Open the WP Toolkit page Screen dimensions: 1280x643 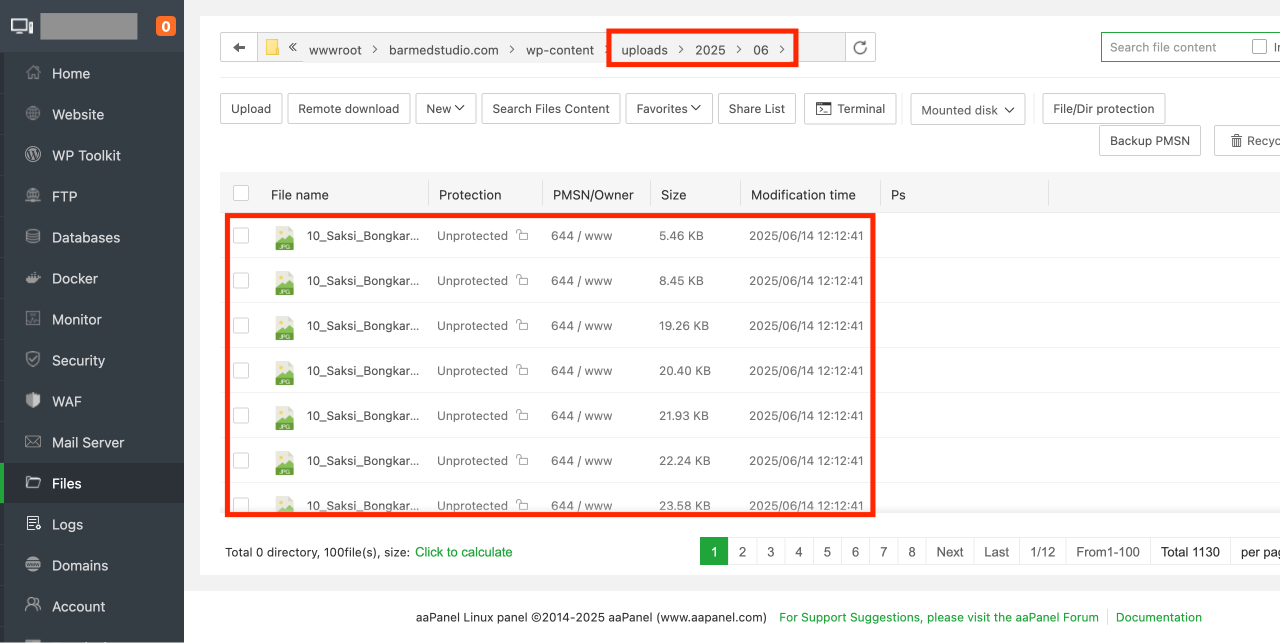pyautogui.click(x=86, y=155)
